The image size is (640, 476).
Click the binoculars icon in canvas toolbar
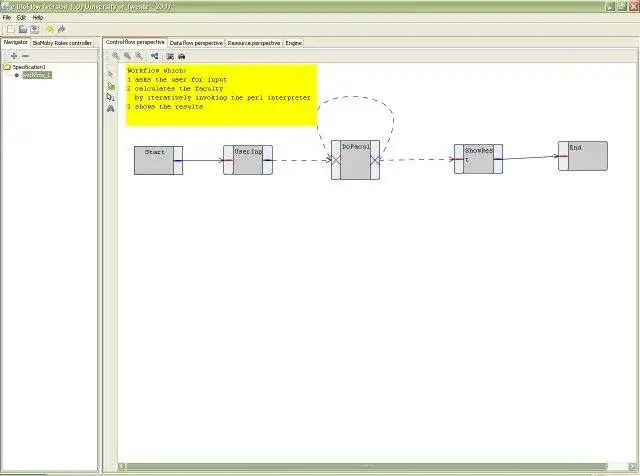[x=182, y=56]
